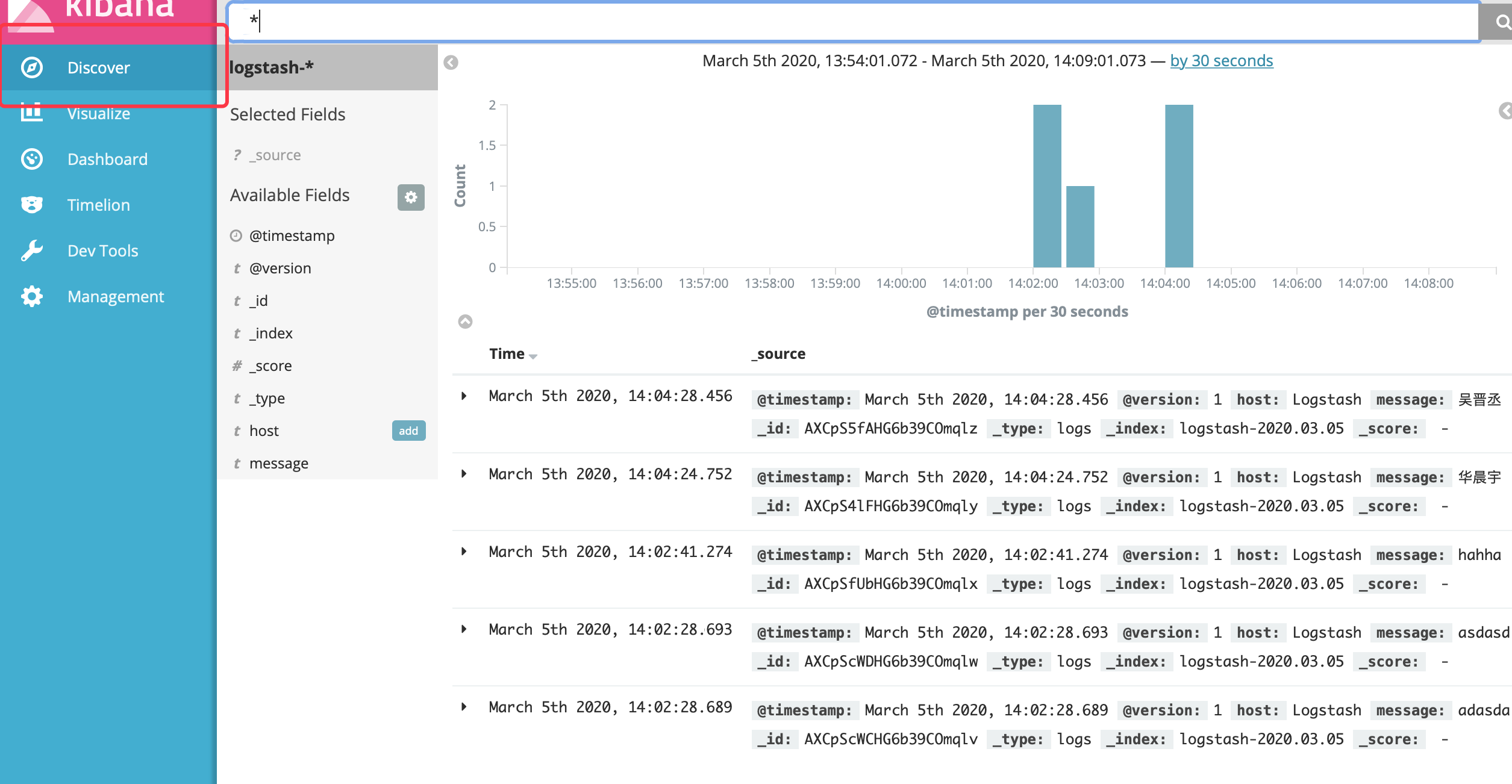Viewport: 1512px width, 784px height.
Task: Collapse the fields sidebar arrow
Action: 451,63
